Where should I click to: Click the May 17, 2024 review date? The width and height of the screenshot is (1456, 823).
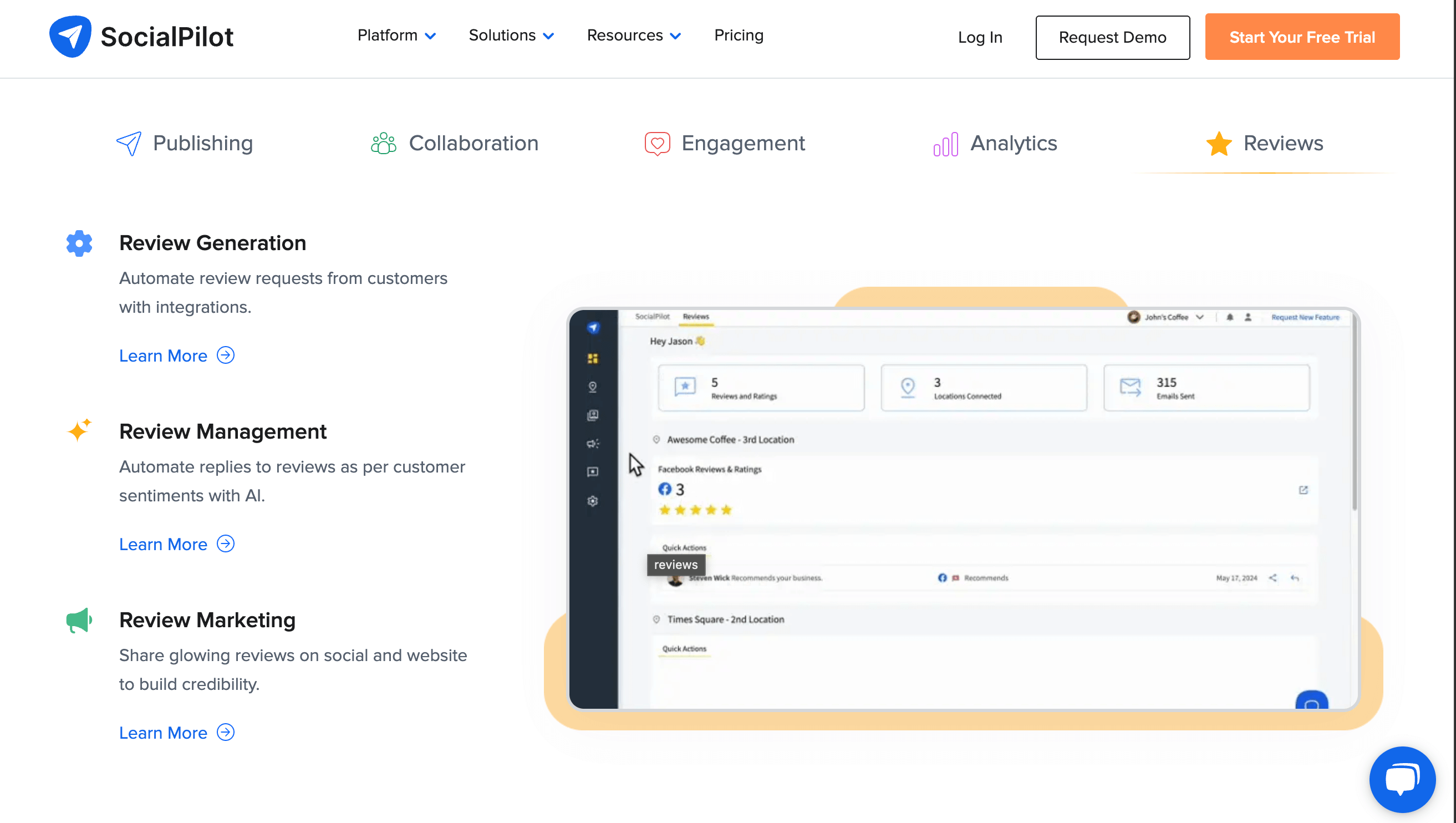point(1236,577)
